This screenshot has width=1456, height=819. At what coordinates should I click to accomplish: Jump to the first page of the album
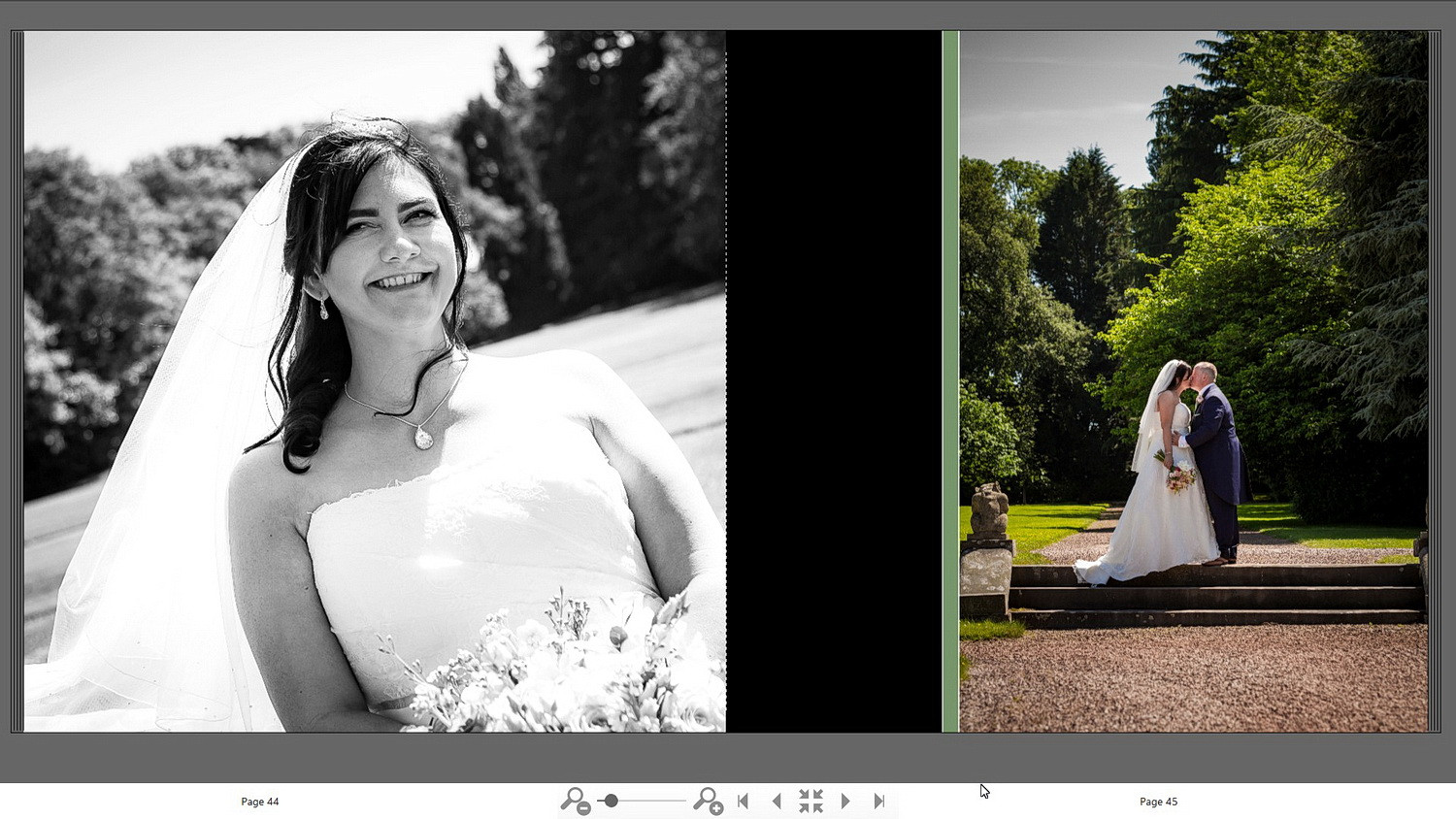click(744, 802)
